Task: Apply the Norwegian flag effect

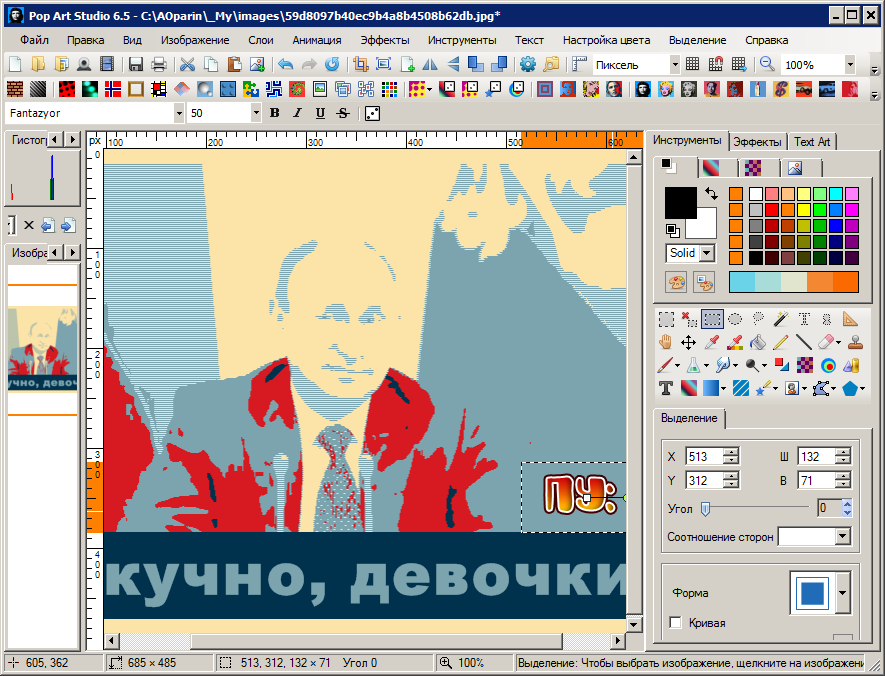Action: 113,89
